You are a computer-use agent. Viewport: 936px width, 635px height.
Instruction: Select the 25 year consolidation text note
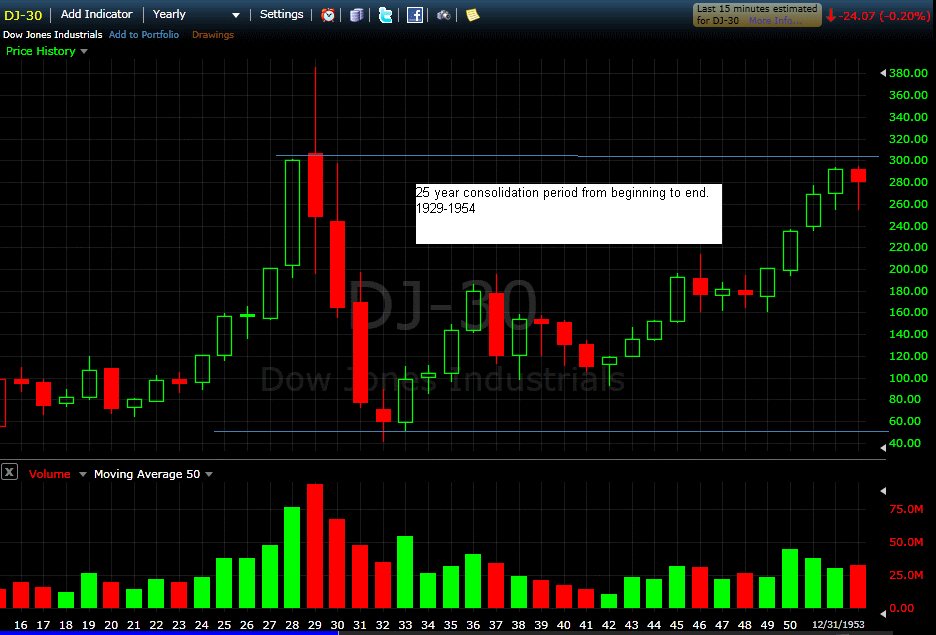click(x=568, y=214)
